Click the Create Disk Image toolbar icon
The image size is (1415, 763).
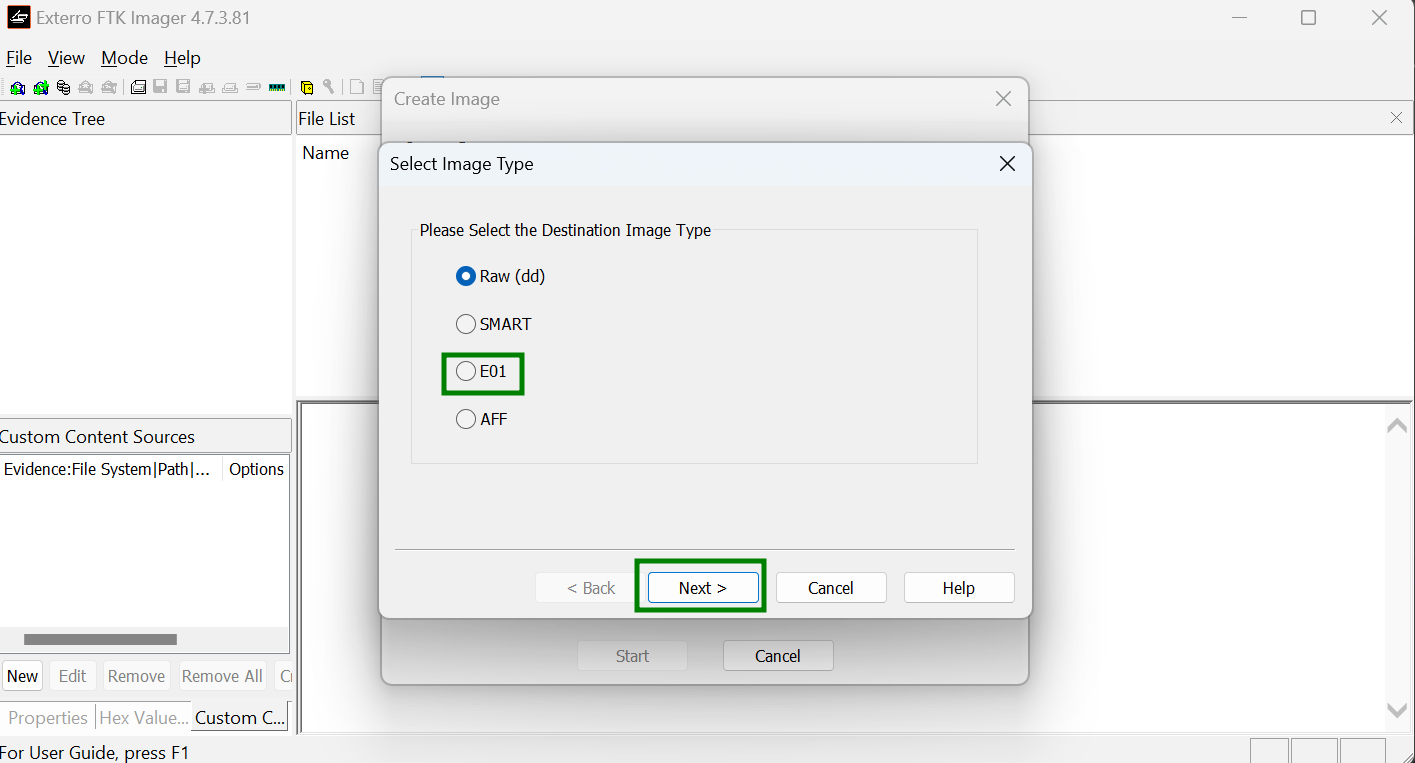tap(138, 87)
